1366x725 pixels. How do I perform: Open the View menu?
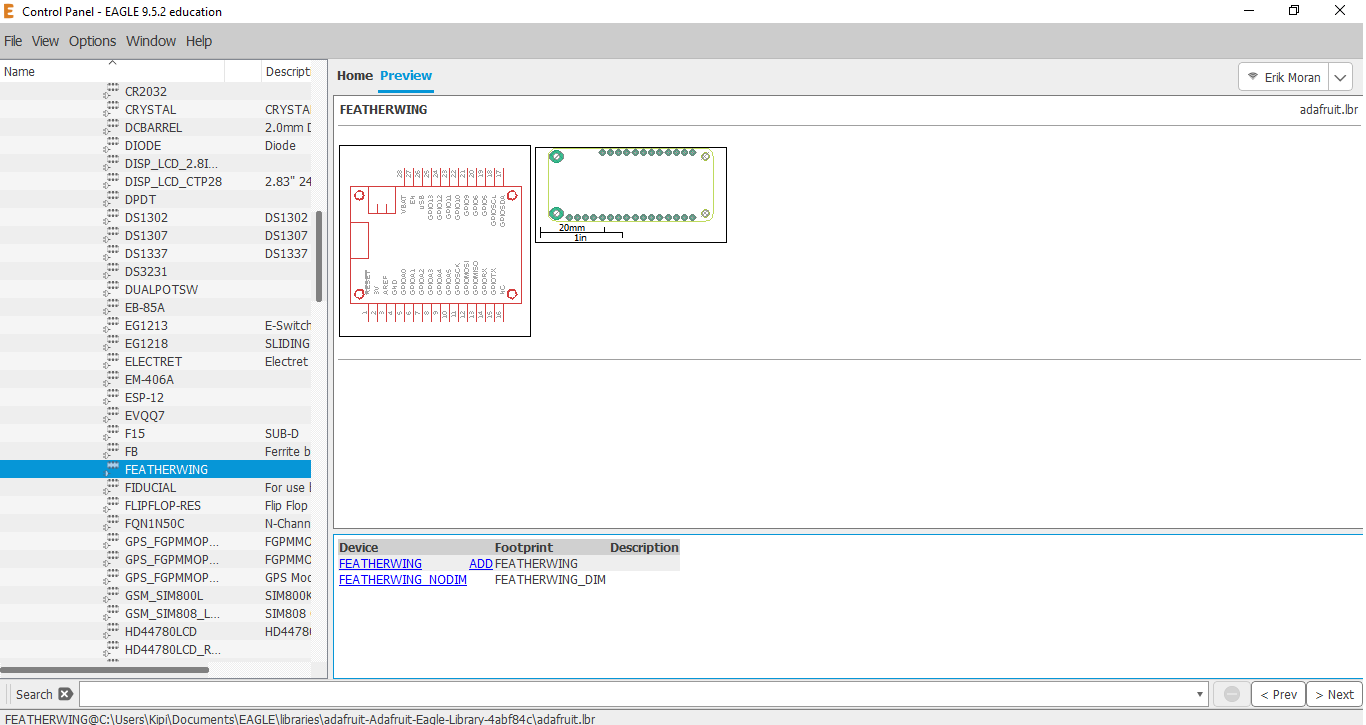pyautogui.click(x=45, y=41)
